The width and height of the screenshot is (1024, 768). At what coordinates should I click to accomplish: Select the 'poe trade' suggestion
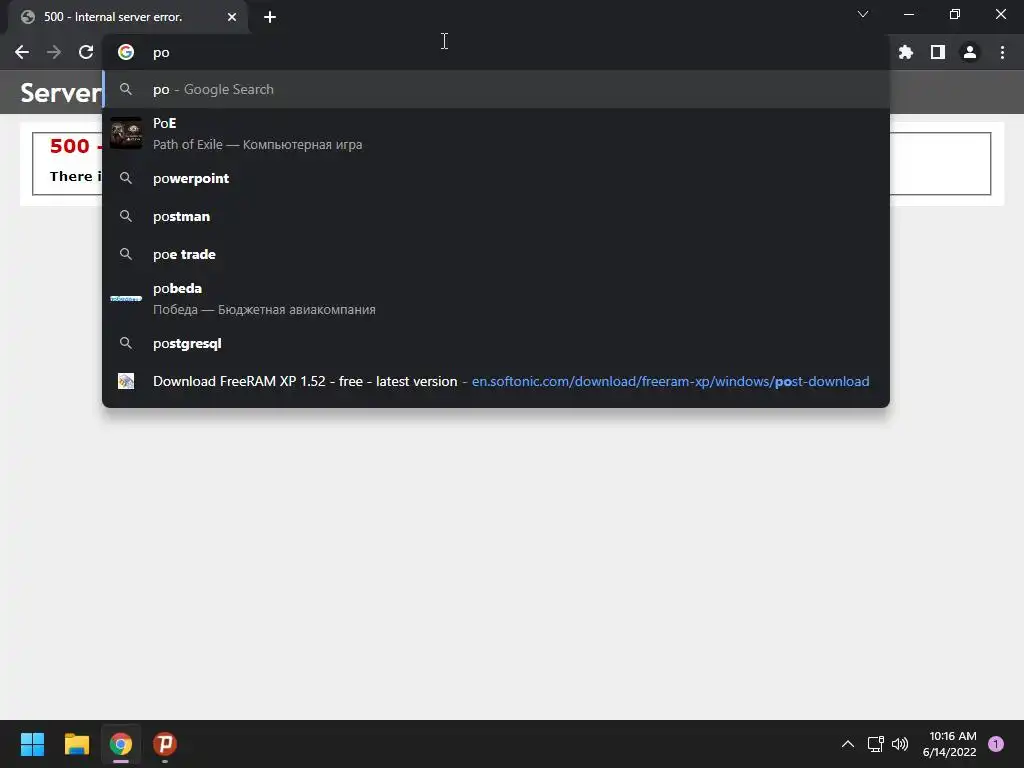click(496, 254)
